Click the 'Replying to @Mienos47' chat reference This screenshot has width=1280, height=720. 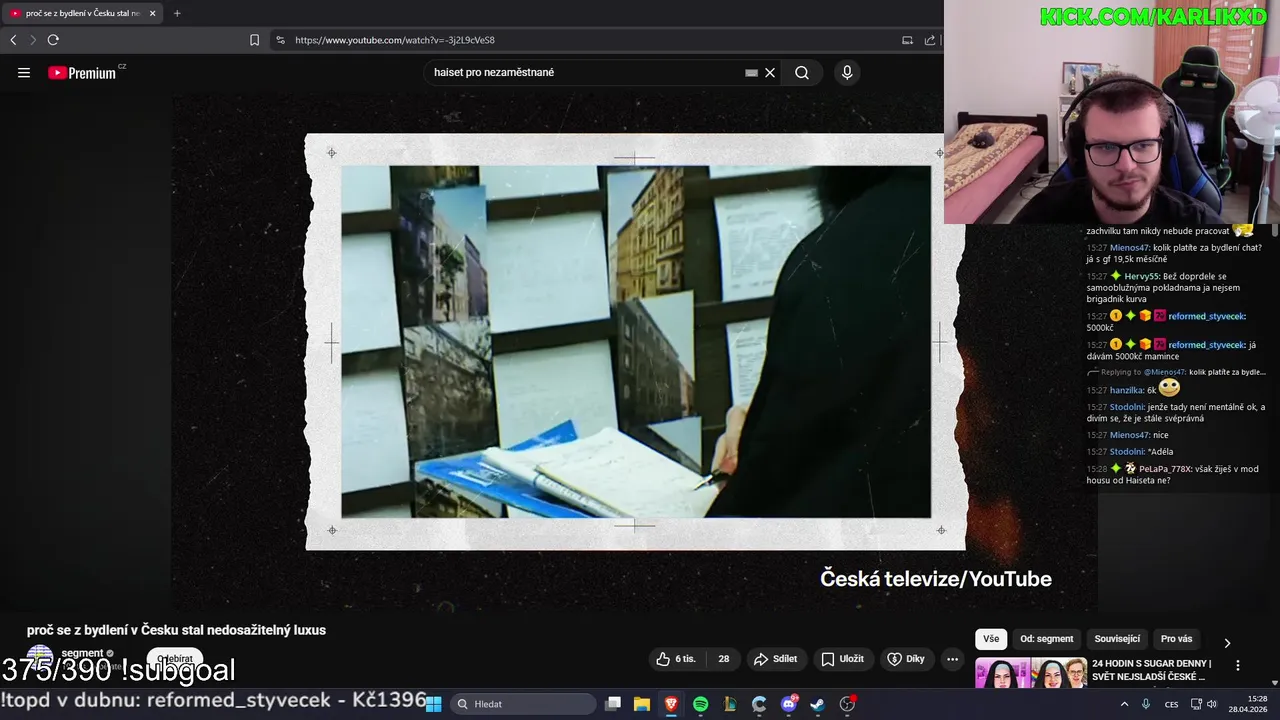[x=1176, y=372]
